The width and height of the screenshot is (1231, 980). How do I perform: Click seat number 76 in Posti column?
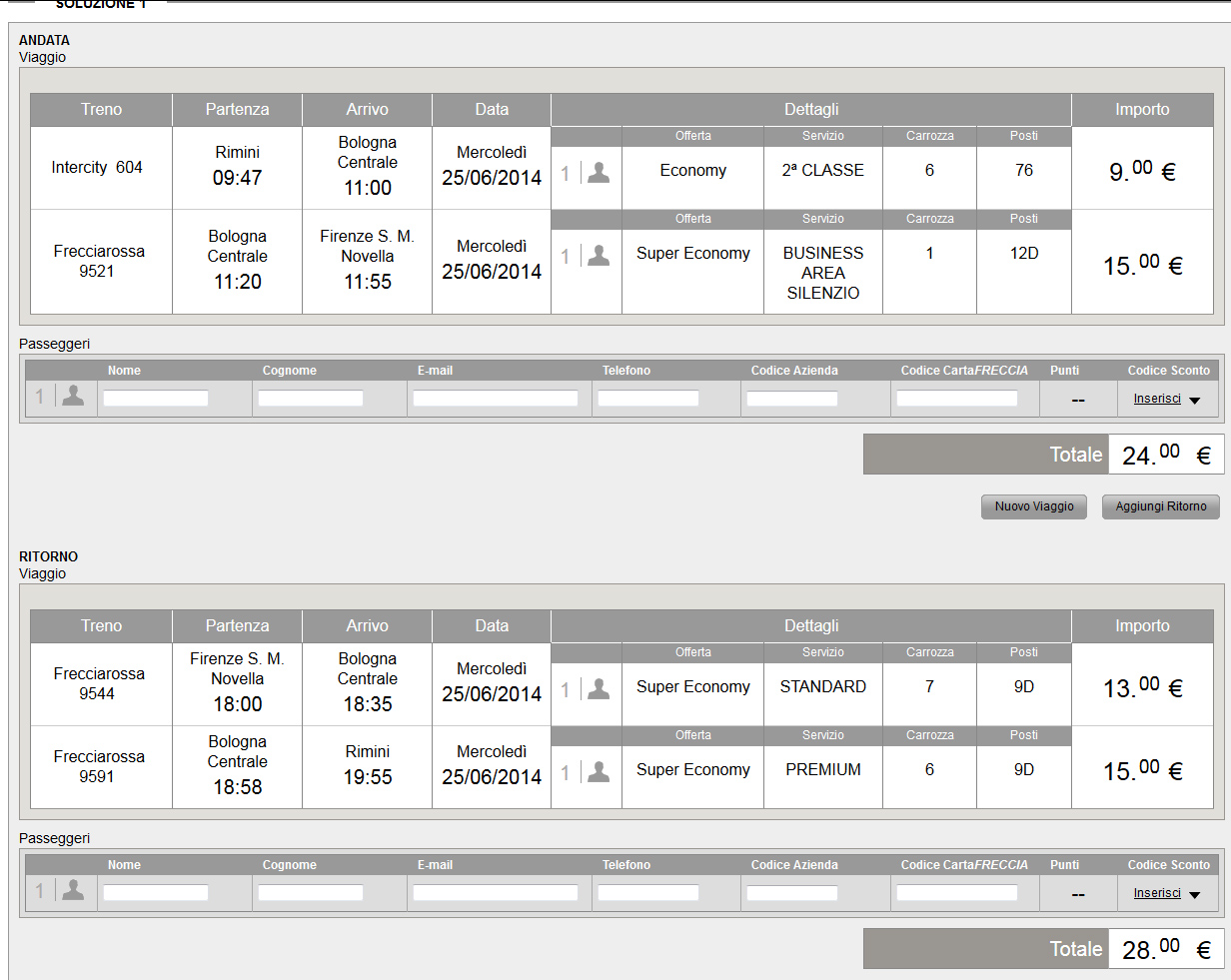(x=1024, y=171)
